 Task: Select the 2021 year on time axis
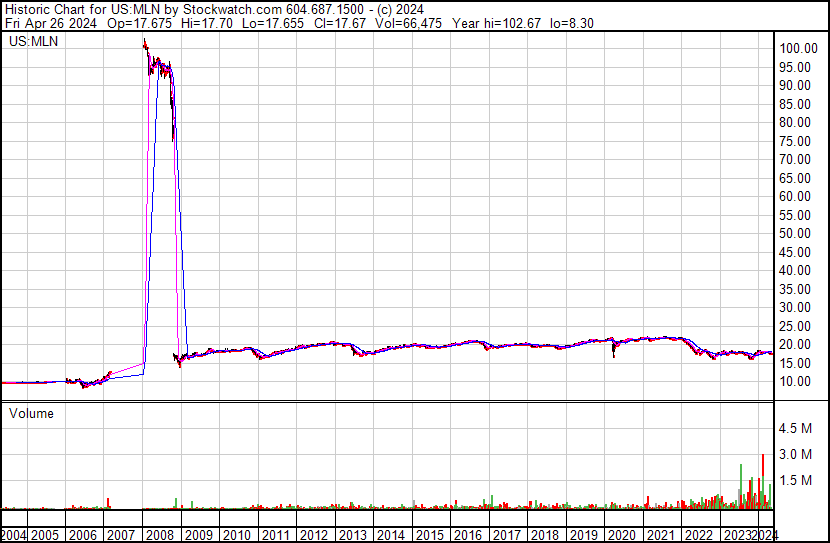661,535
